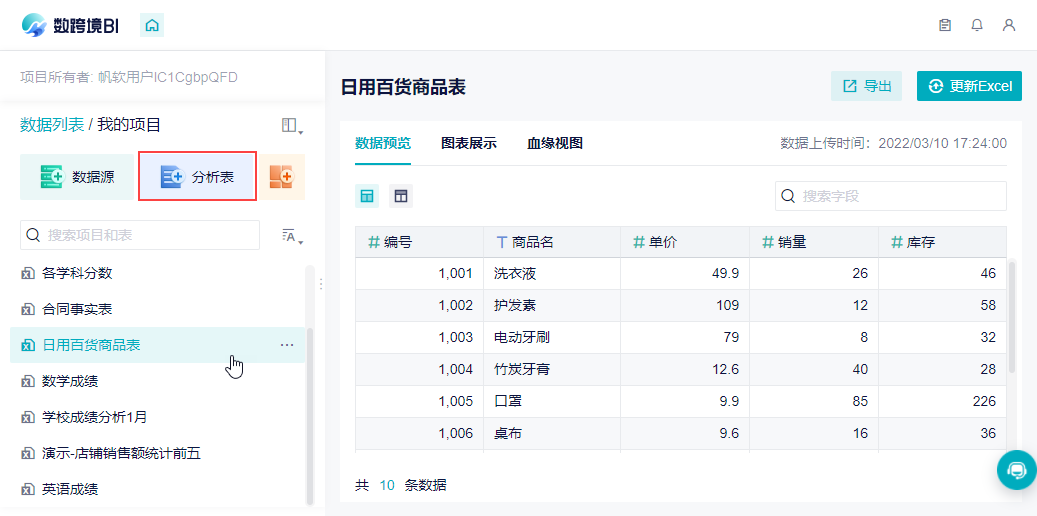Switch to the 血缘视图 tab
This screenshot has height=516, width=1037.
pyautogui.click(x=555, y=143)
